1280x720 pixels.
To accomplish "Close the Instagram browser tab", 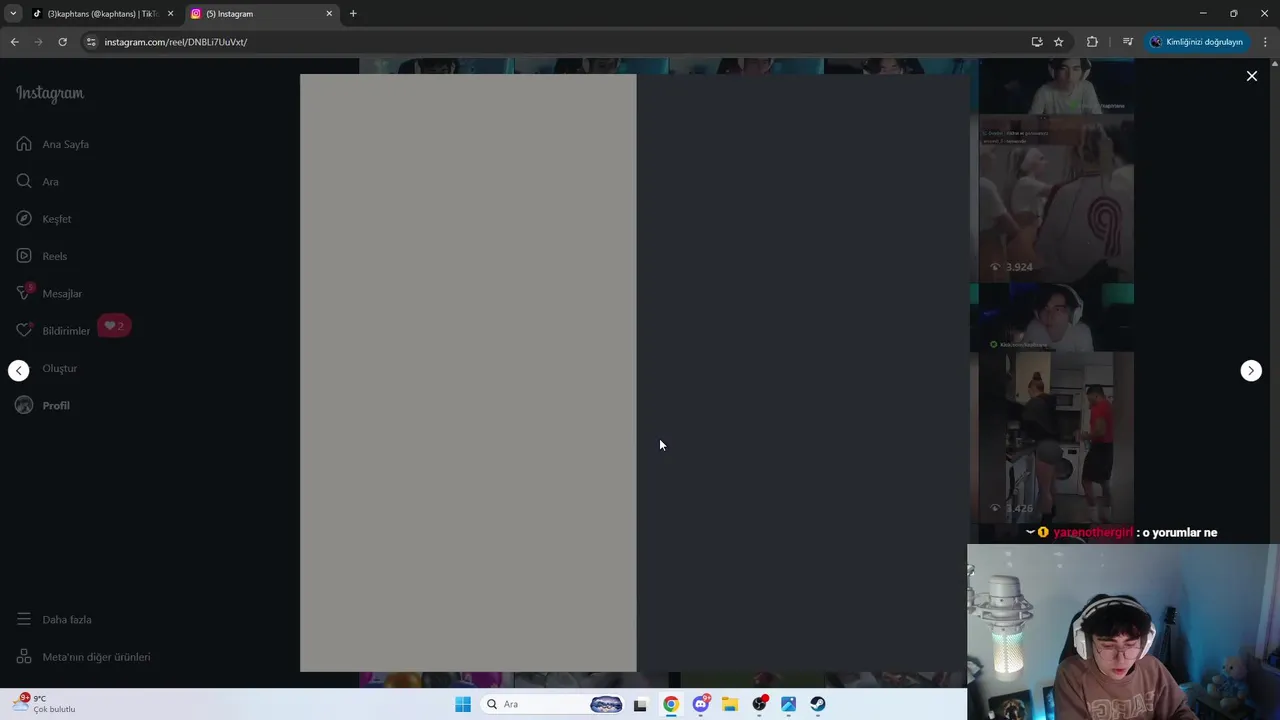I will 329,14.
